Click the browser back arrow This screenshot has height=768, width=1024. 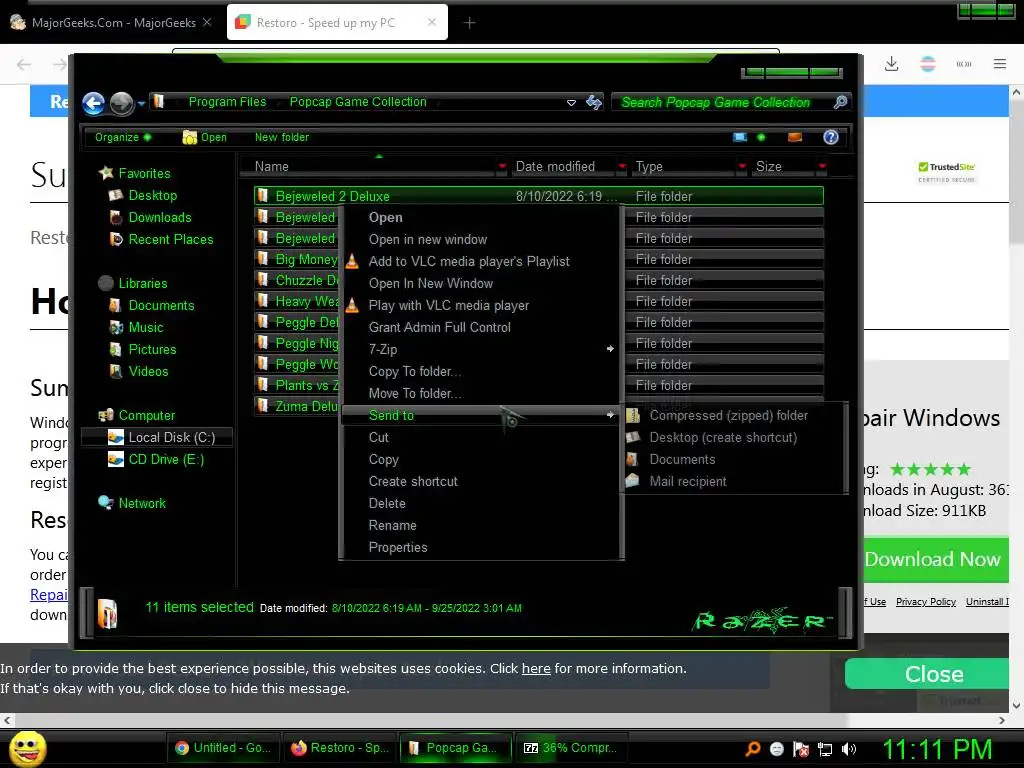[24, 64]
